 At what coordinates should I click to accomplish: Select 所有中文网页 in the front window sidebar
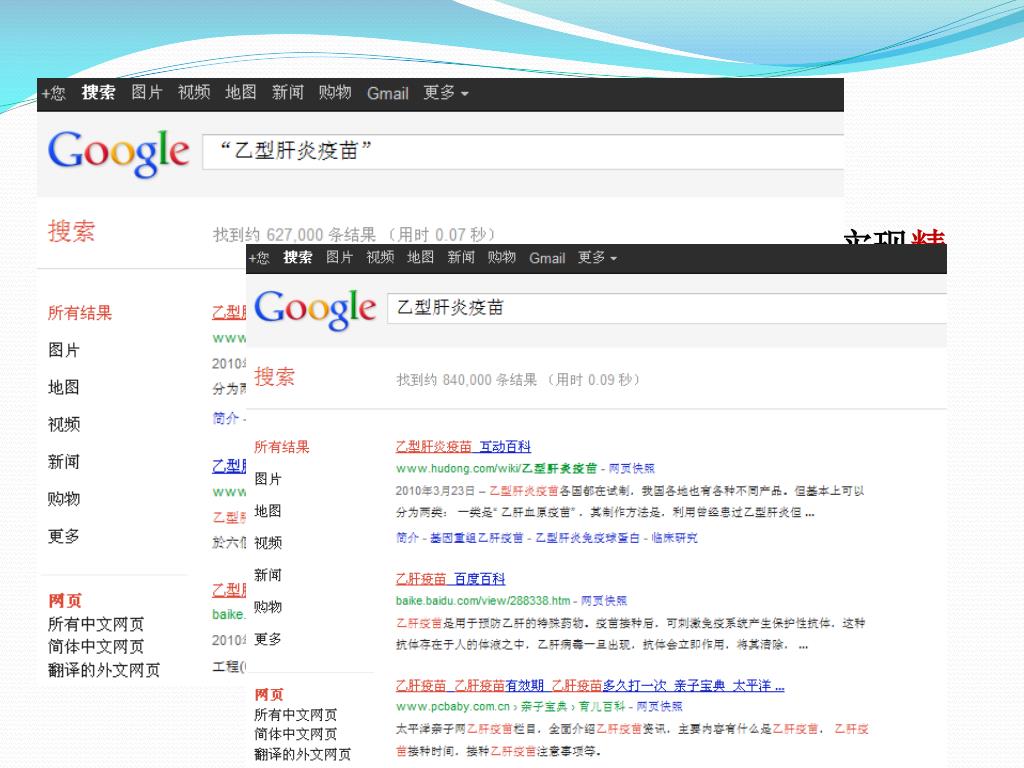point(296,715)
